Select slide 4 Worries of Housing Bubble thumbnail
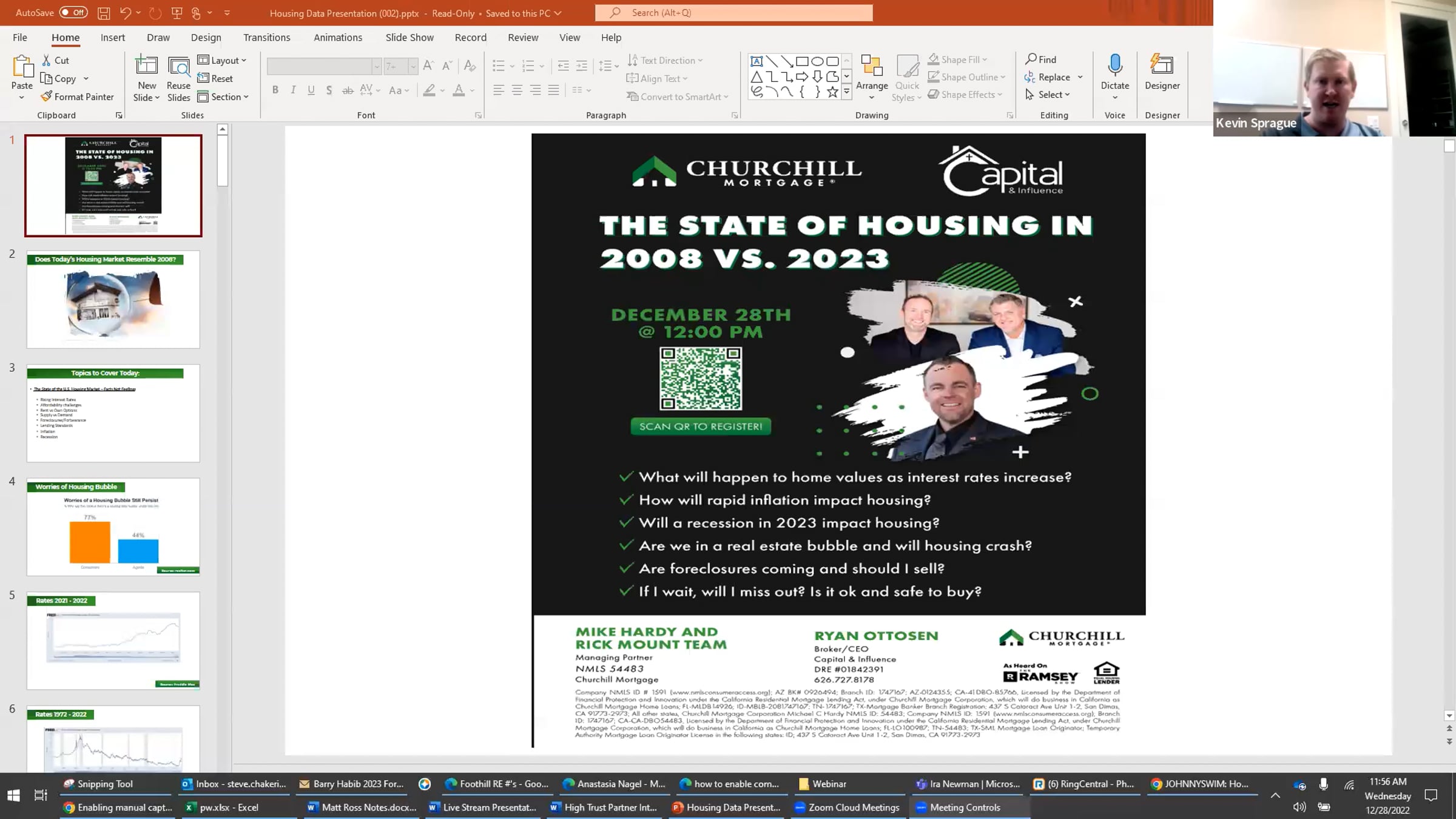Viewport: 1456px width, 819px height. click(x=113, y=527)
